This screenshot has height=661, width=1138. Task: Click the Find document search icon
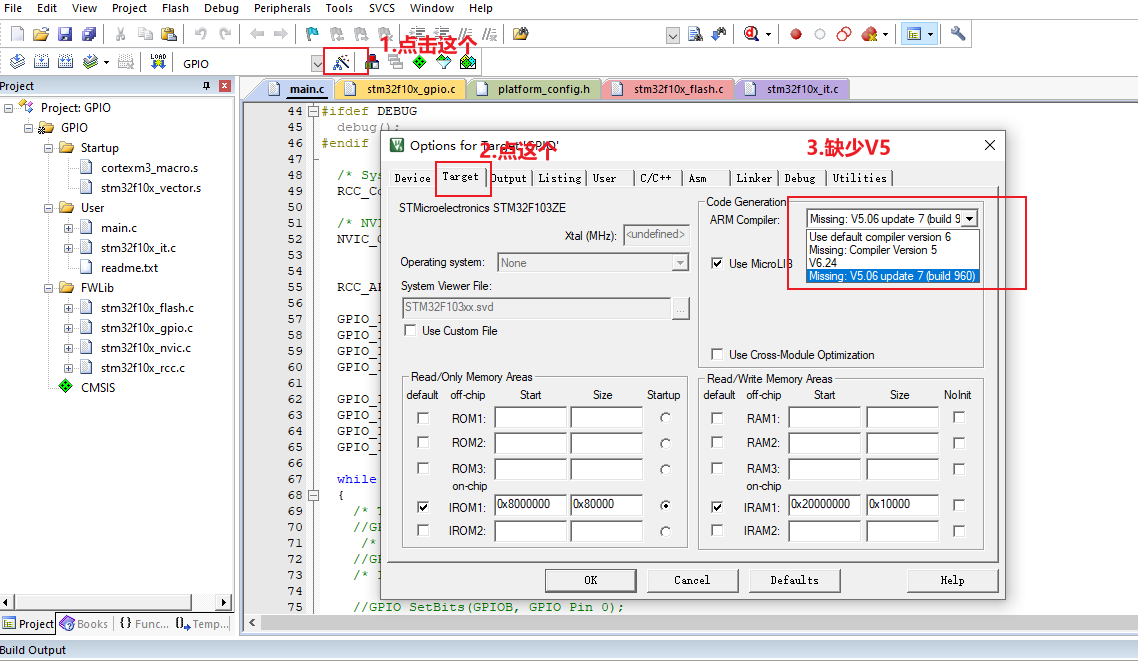(x=695, y=34)
